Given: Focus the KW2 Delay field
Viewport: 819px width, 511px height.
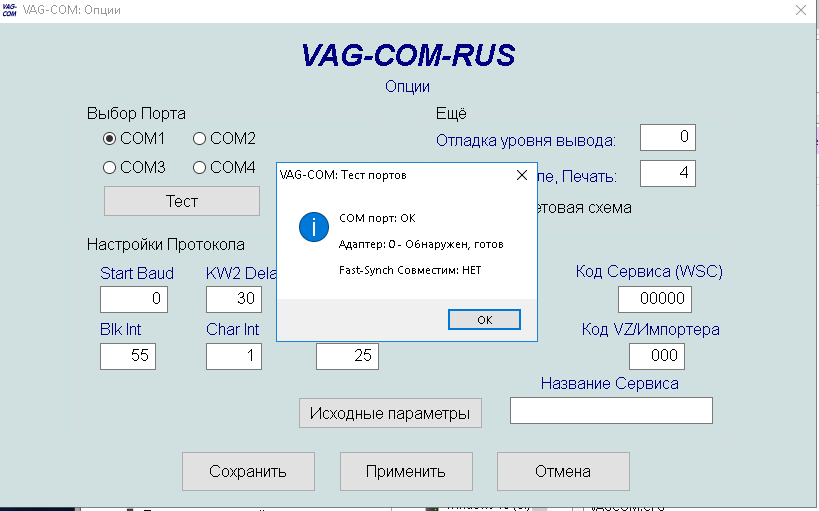Looking at the screenshot, I should tap(234, 299).
